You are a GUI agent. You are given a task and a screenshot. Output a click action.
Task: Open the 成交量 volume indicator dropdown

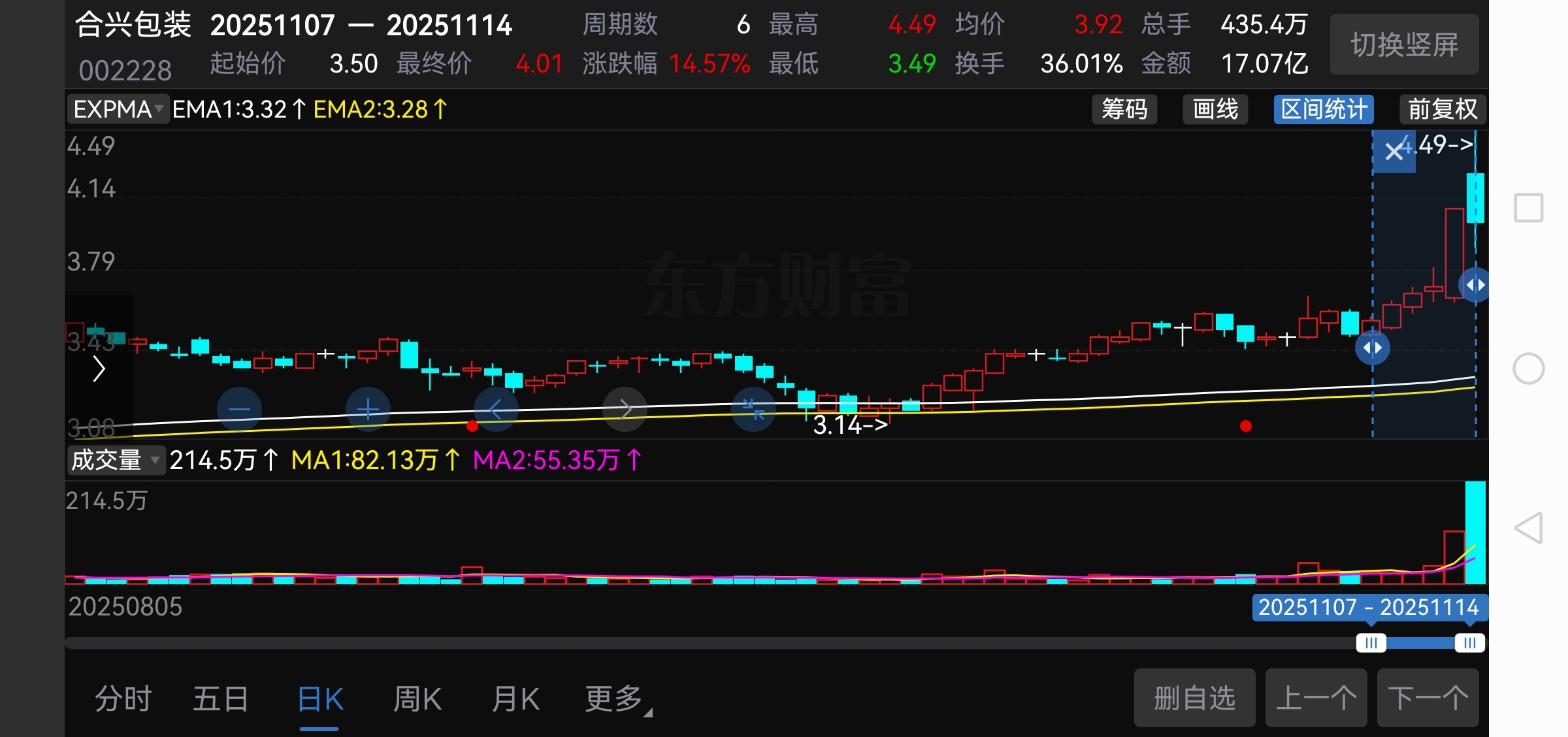coord(115,460)
